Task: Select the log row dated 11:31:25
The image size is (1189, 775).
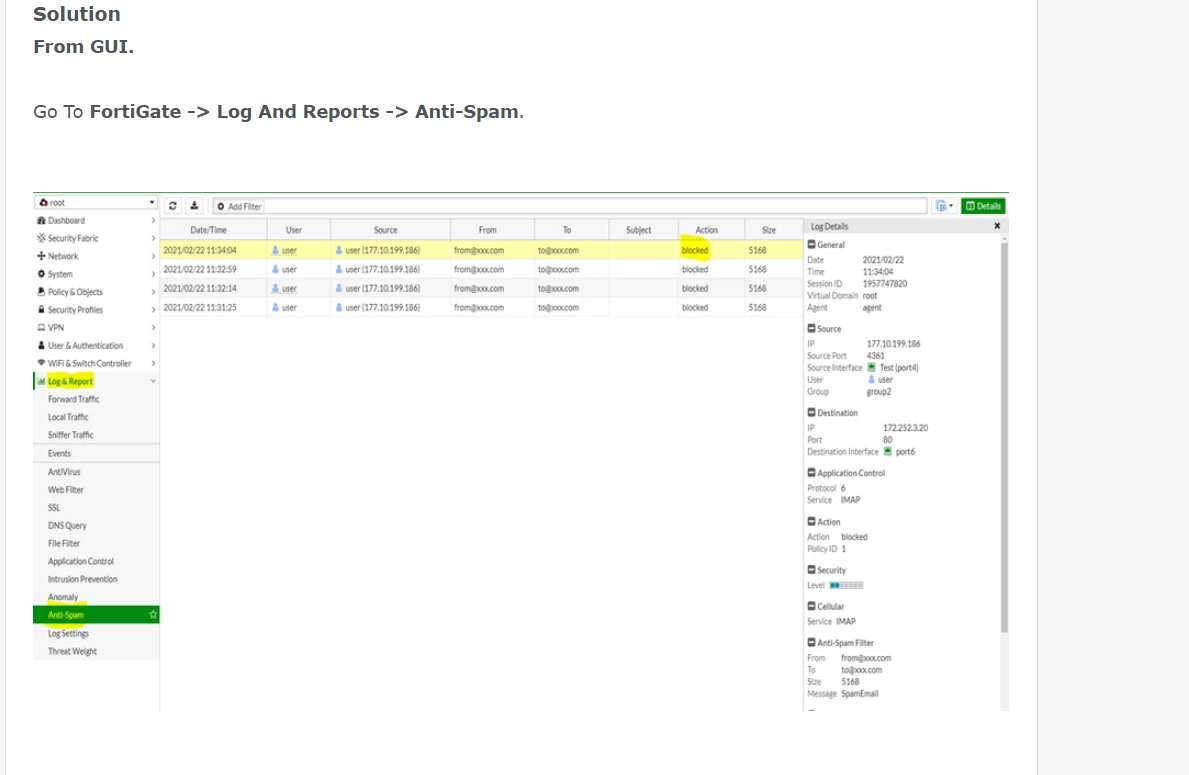Action: click(482, 308)
